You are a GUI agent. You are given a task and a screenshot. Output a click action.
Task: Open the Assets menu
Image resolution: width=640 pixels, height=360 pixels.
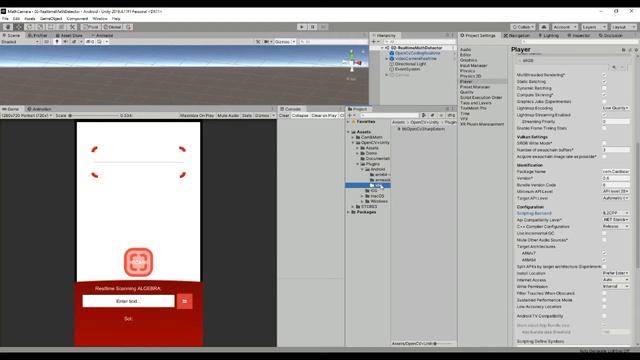30,19
